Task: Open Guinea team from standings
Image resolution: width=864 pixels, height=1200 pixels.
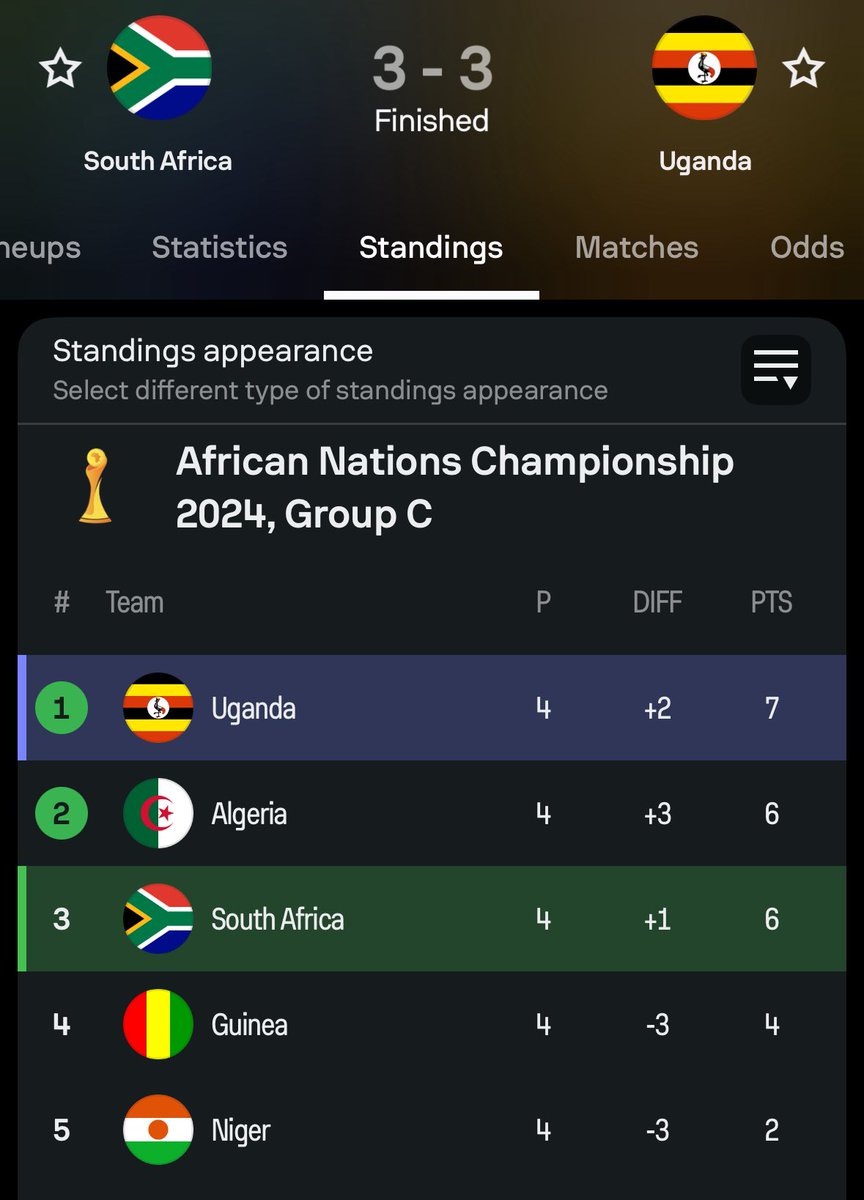Action: (249, 1025)
